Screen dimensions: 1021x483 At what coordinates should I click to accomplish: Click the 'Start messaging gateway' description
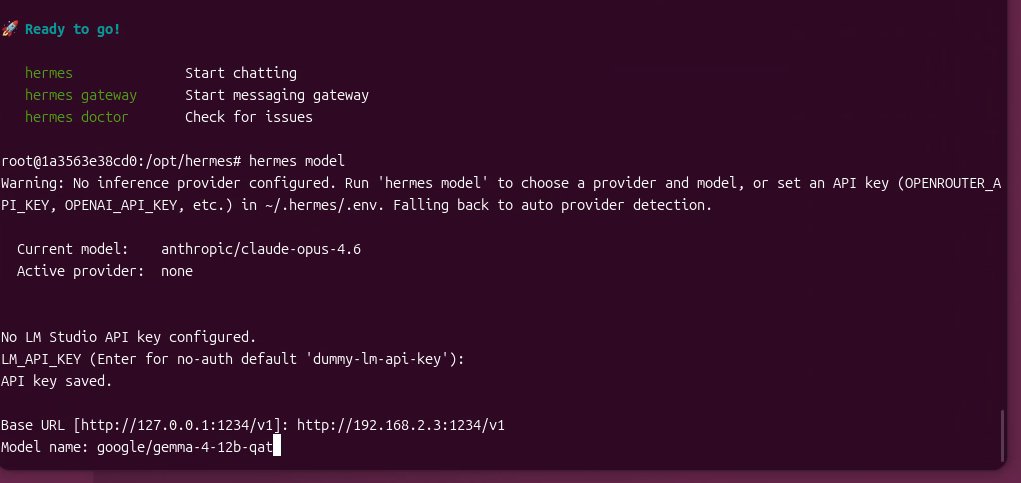277,95
